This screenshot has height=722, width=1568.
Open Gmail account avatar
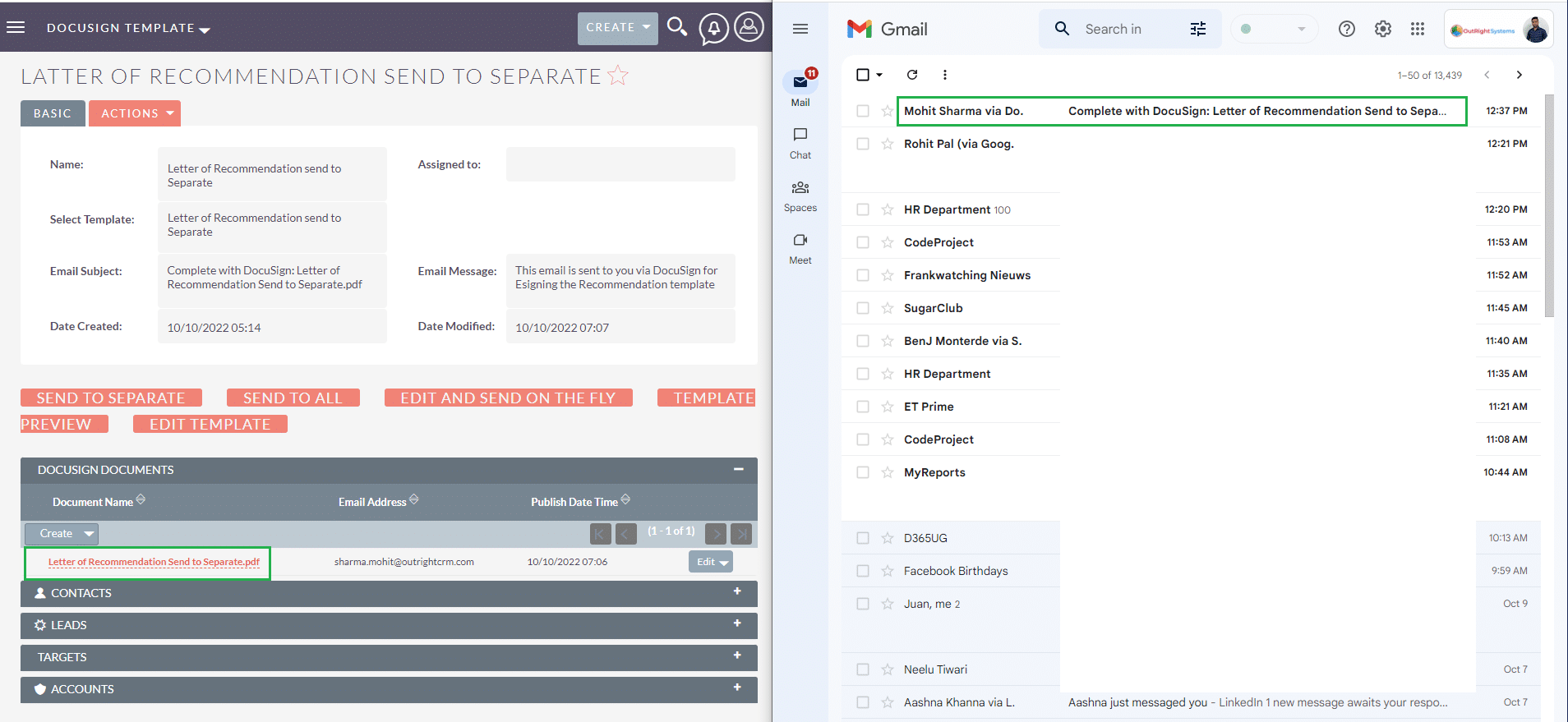1535,30
